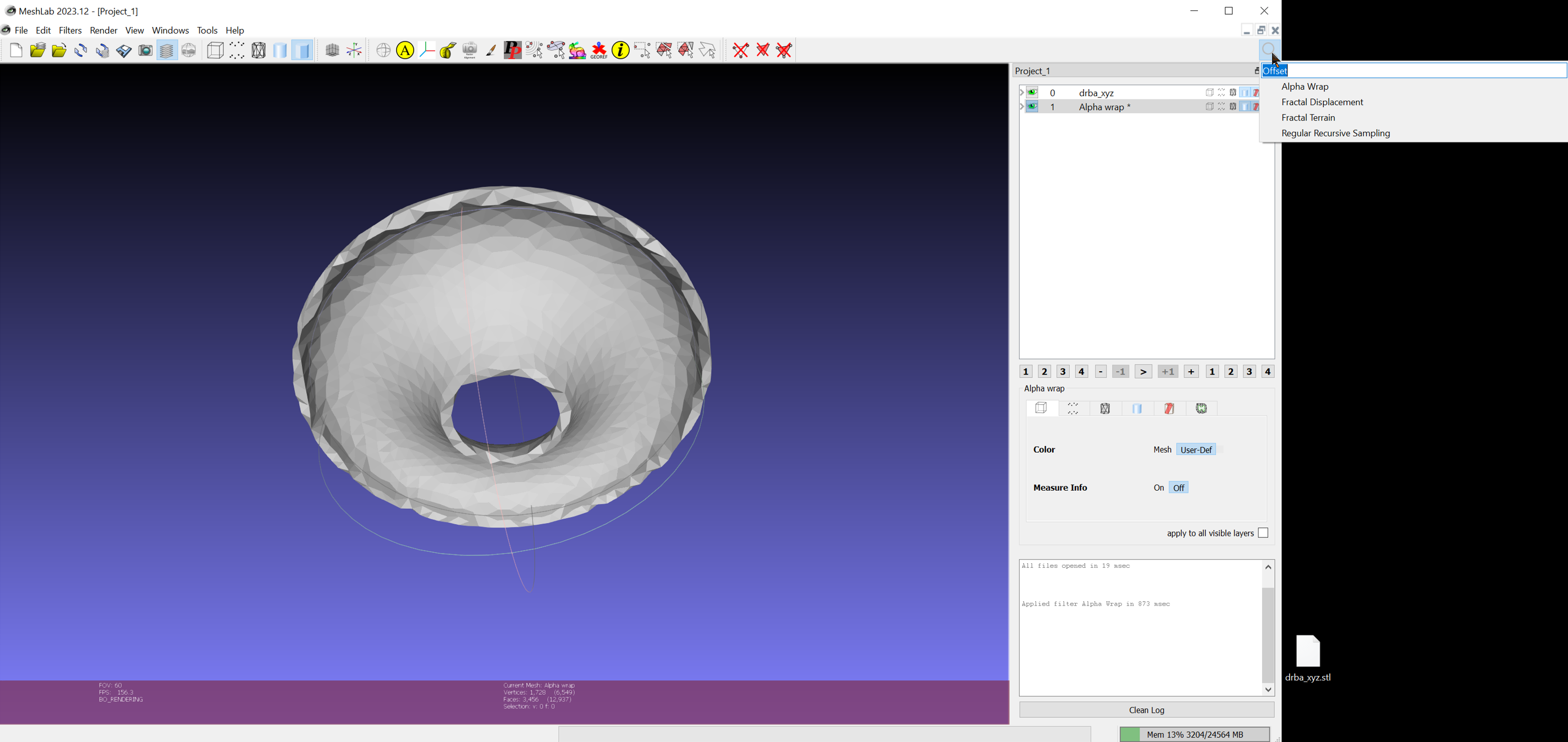Click the GEOREF reference scene tool
Viewport: 1568px width, 742px height.
[599, 51]
